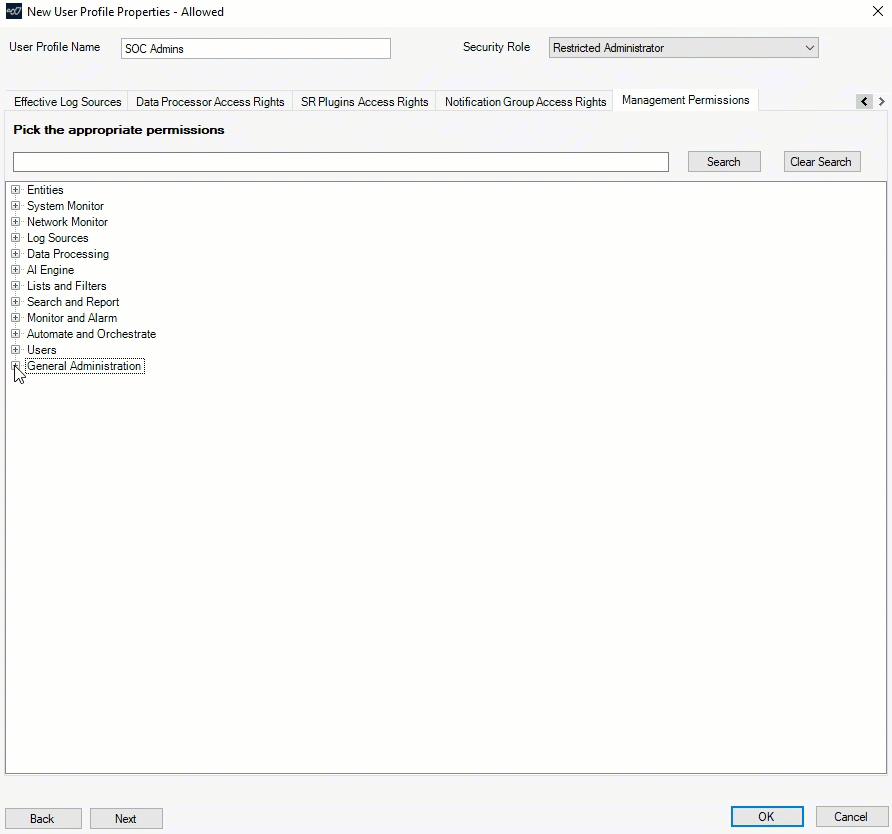Open Notification Group Access Rights tab
Screen dimensions: 892x834
525,102
